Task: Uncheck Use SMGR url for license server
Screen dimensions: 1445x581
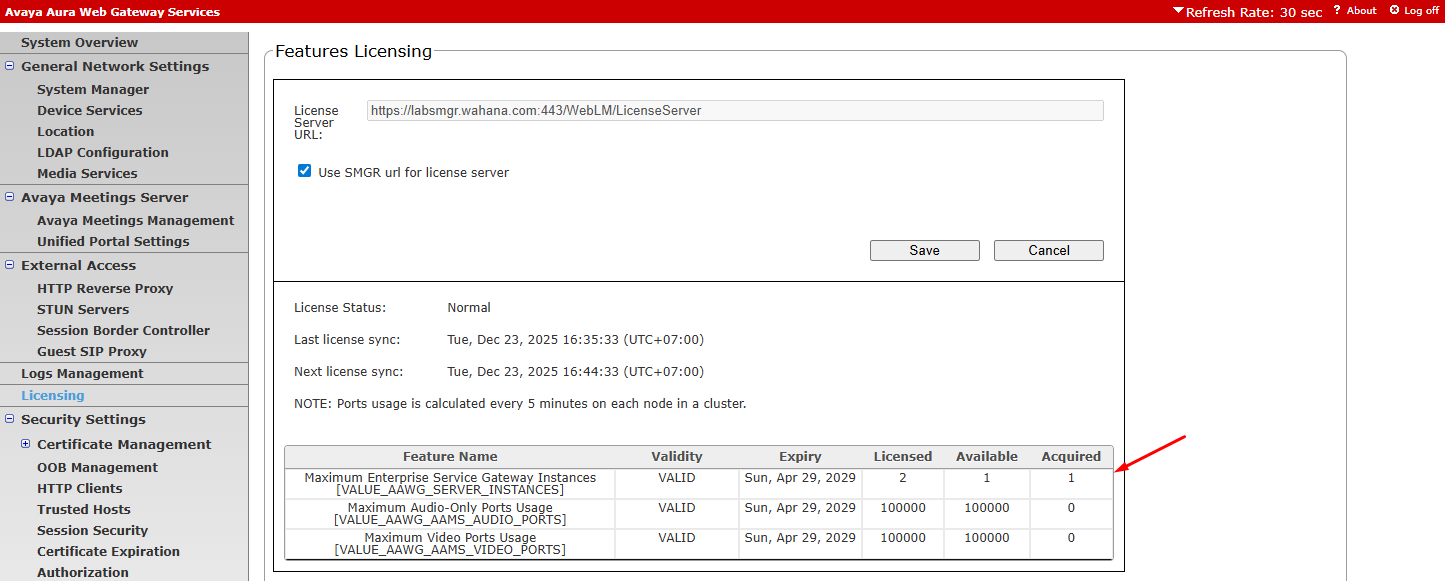Action: [305, 172]
